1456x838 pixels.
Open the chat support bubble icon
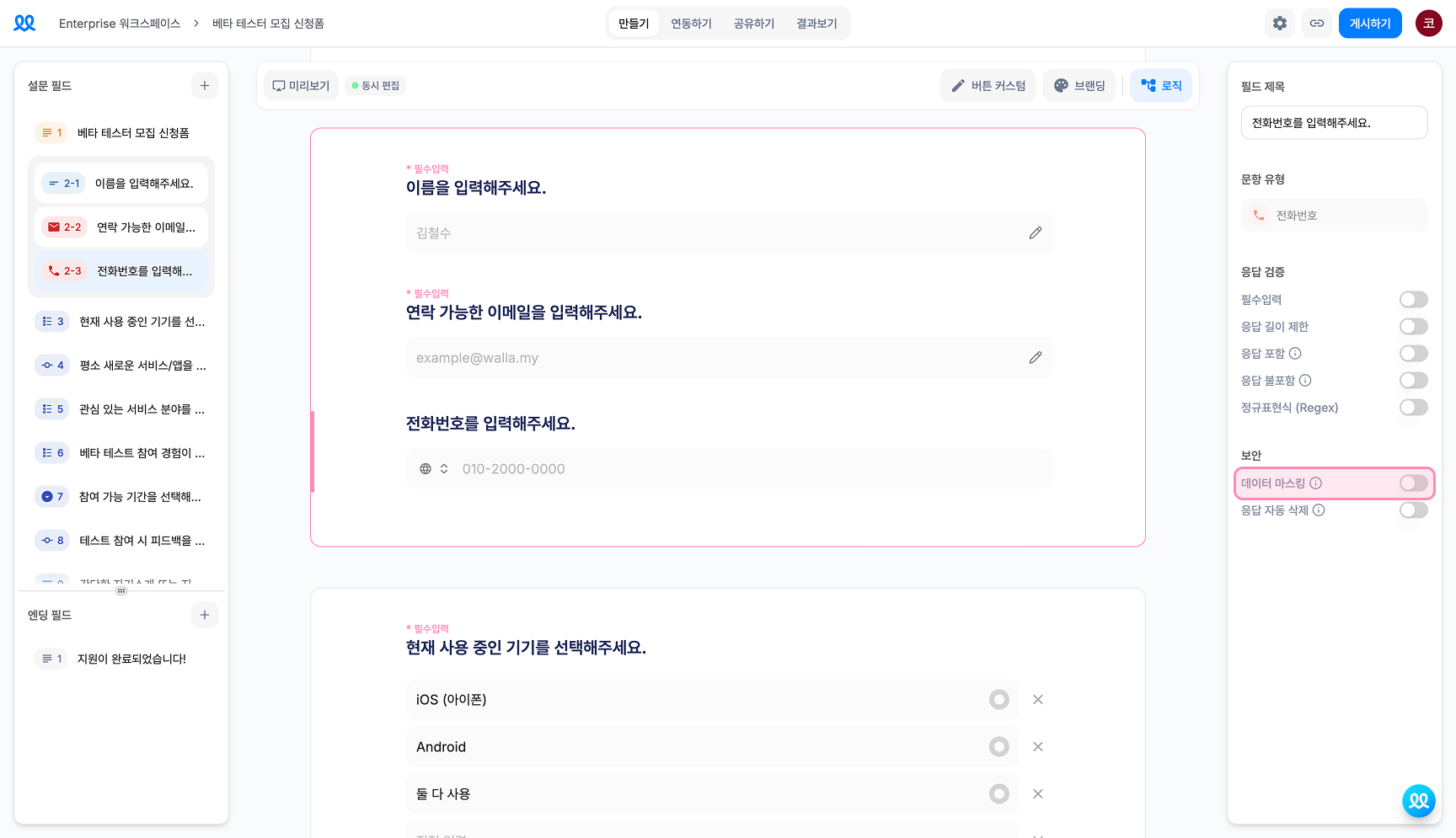click(1419, 801)
